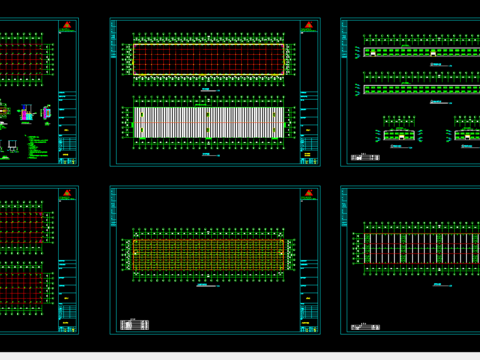Click the table at bottom of top-right sheet

[365, 157]
